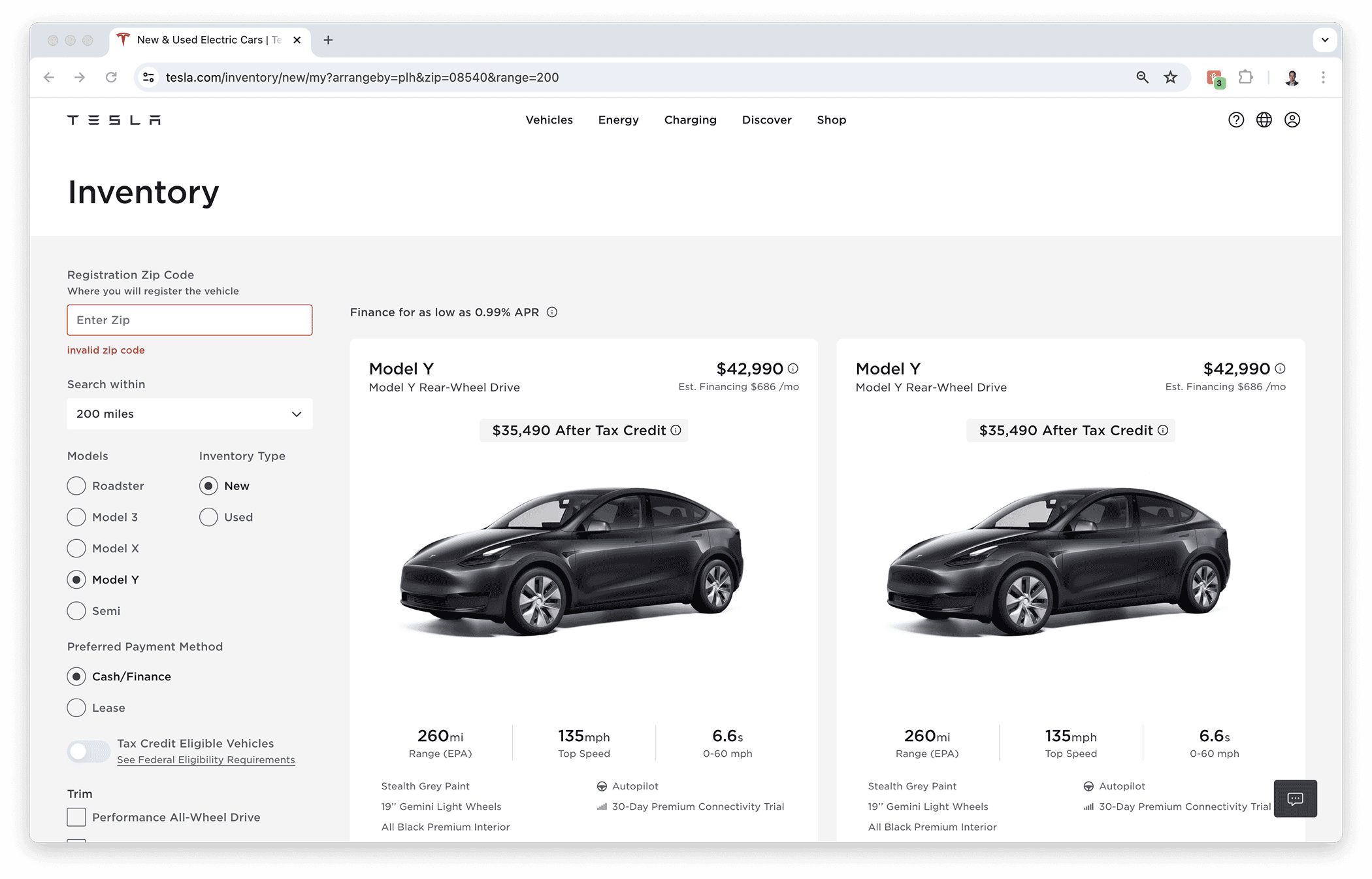The height and width of the screenshot is (879, 1372).
Task: Click the 'invalid zip code' error message
Action: click(x=106, y=350)
